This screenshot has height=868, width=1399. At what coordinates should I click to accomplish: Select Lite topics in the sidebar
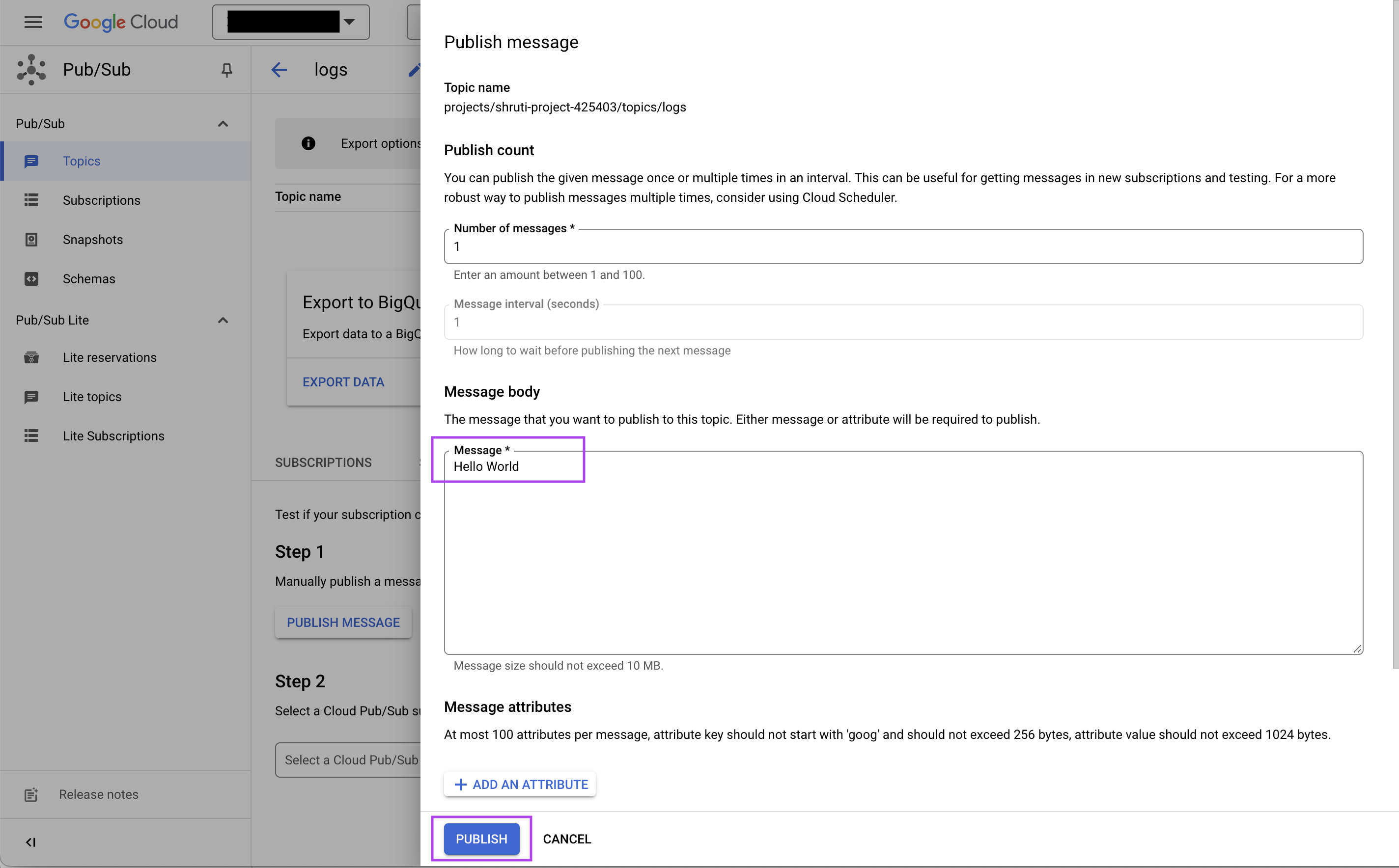click(x=92, y=397)
